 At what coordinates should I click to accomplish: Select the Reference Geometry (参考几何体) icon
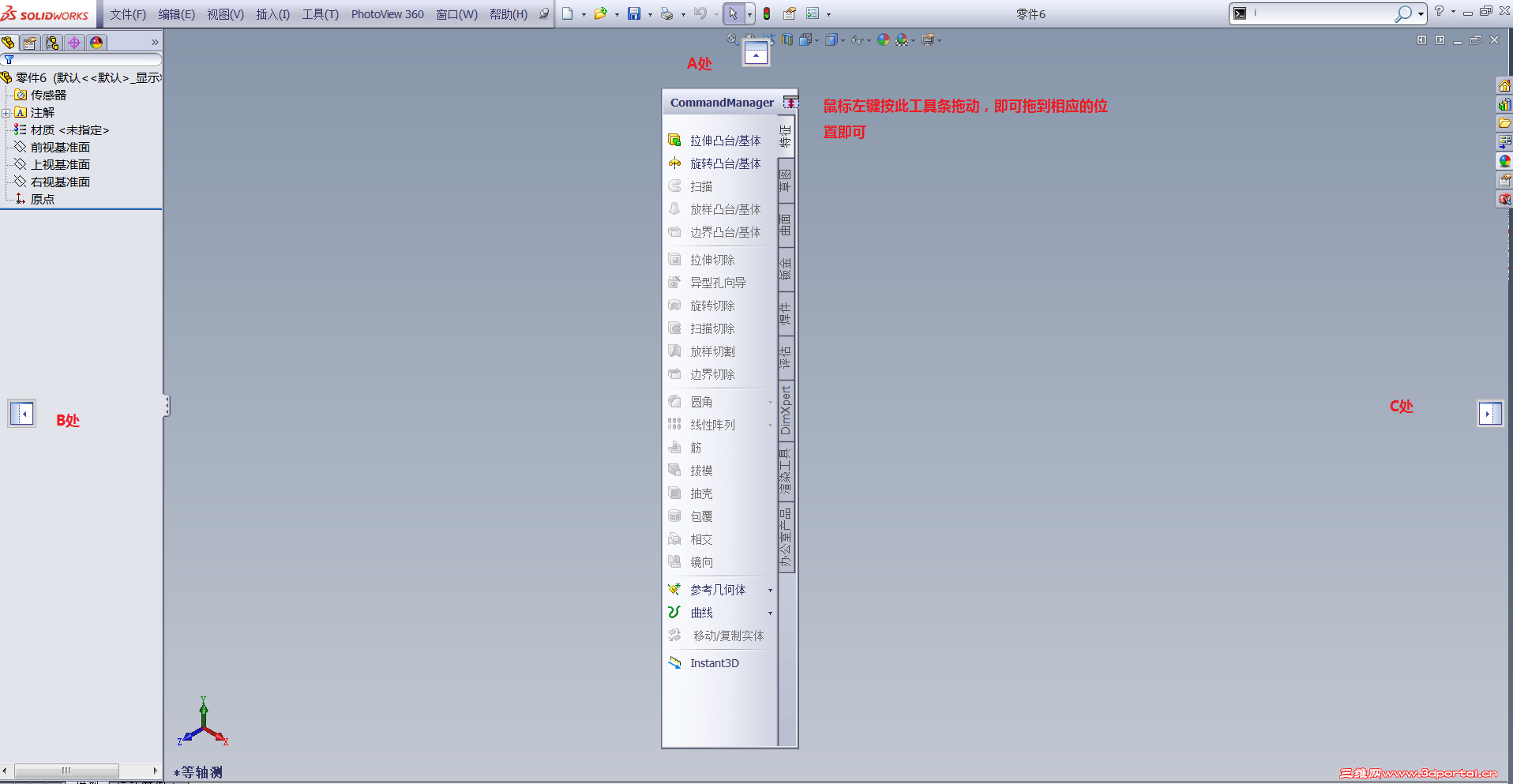click(x=674, y=590)
